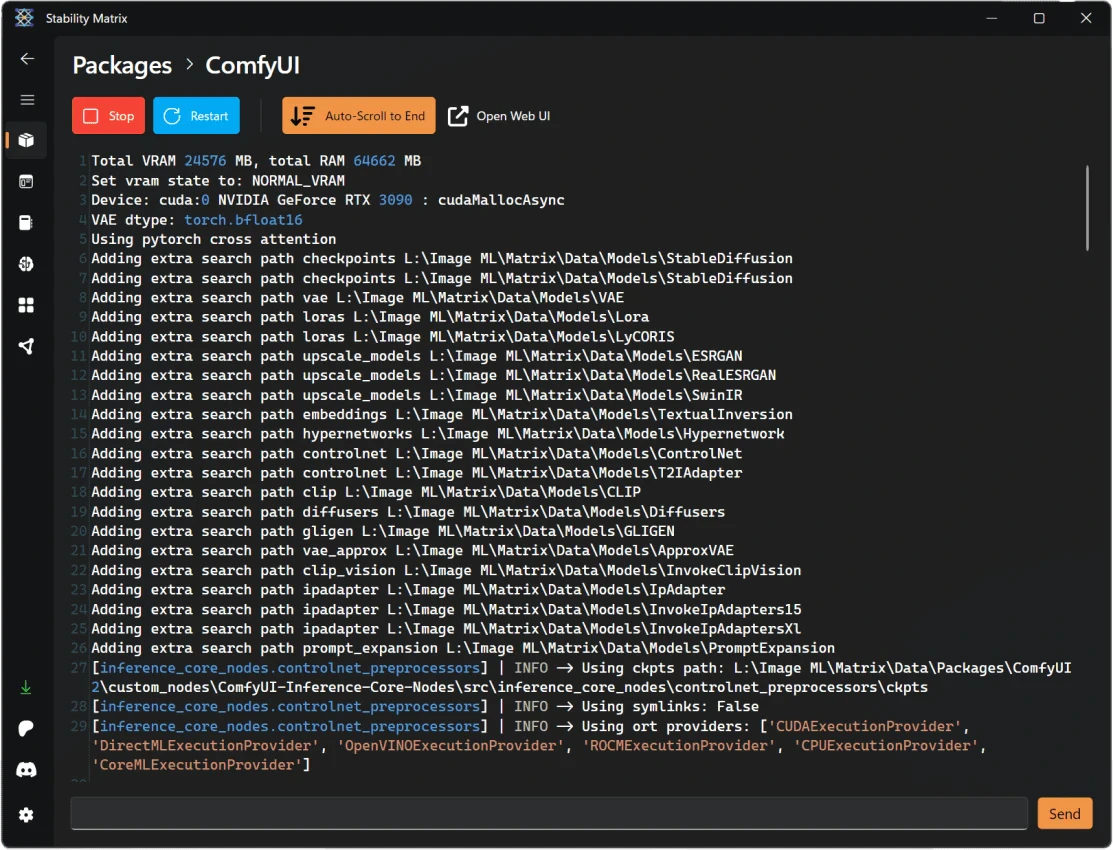Open the Discord icon in sidebar
1113x850 pixels.
click(27, 770)
